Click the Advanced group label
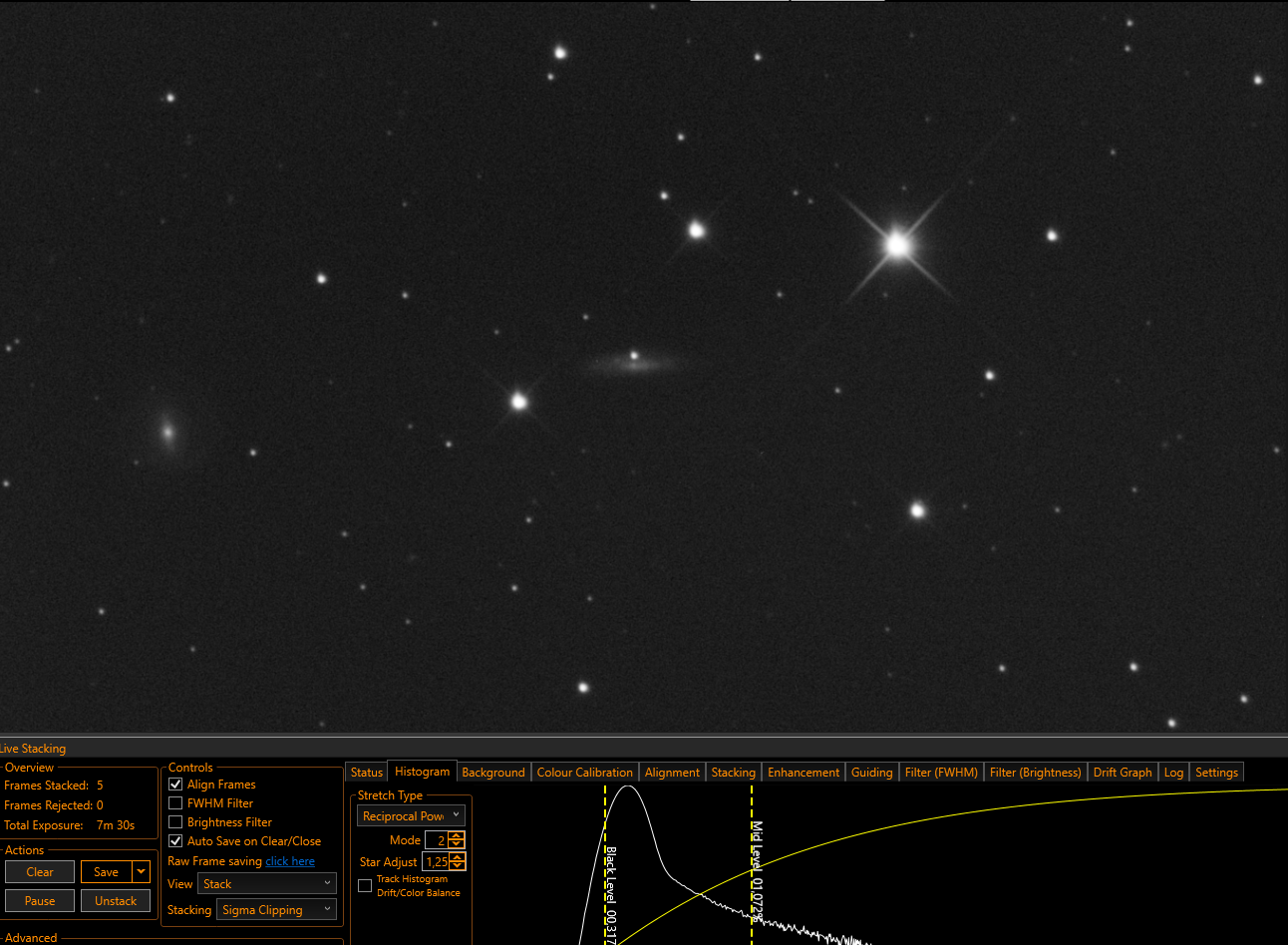The height and width of the screenshot is (945, 1288). [x=31, y=938]
